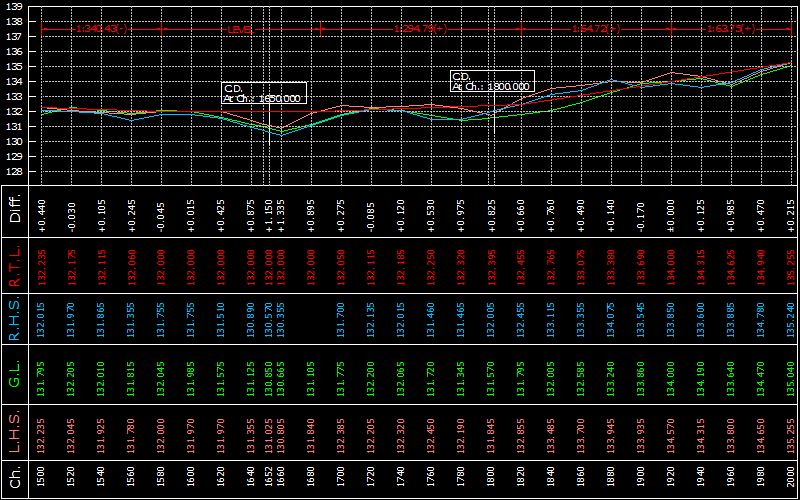
Task: Click the 'L.H.S.' row label
Action: point(16,432)
